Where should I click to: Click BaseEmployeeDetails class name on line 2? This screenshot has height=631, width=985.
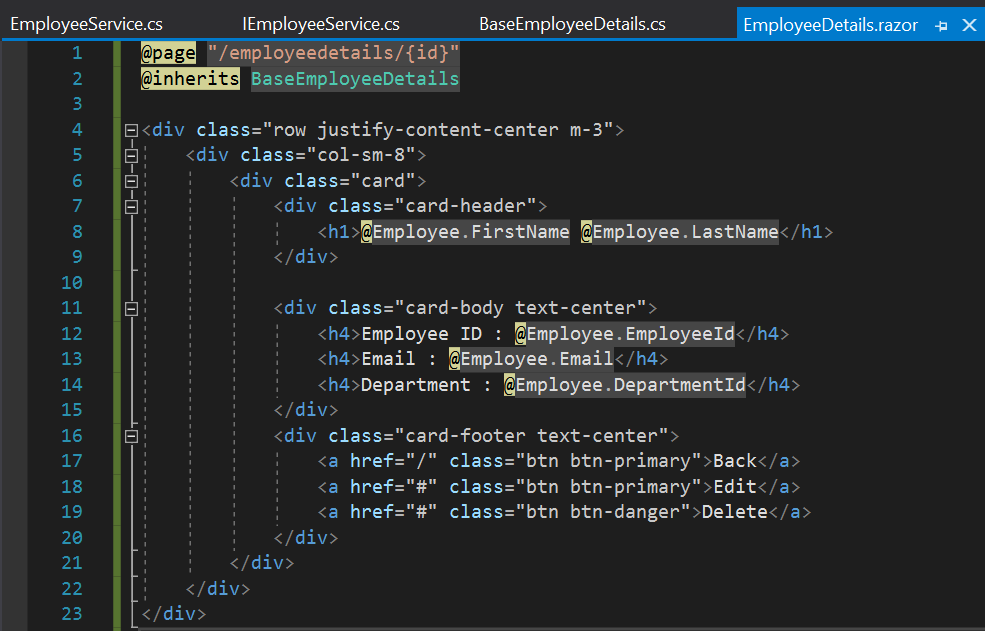[x=356, y=79]
